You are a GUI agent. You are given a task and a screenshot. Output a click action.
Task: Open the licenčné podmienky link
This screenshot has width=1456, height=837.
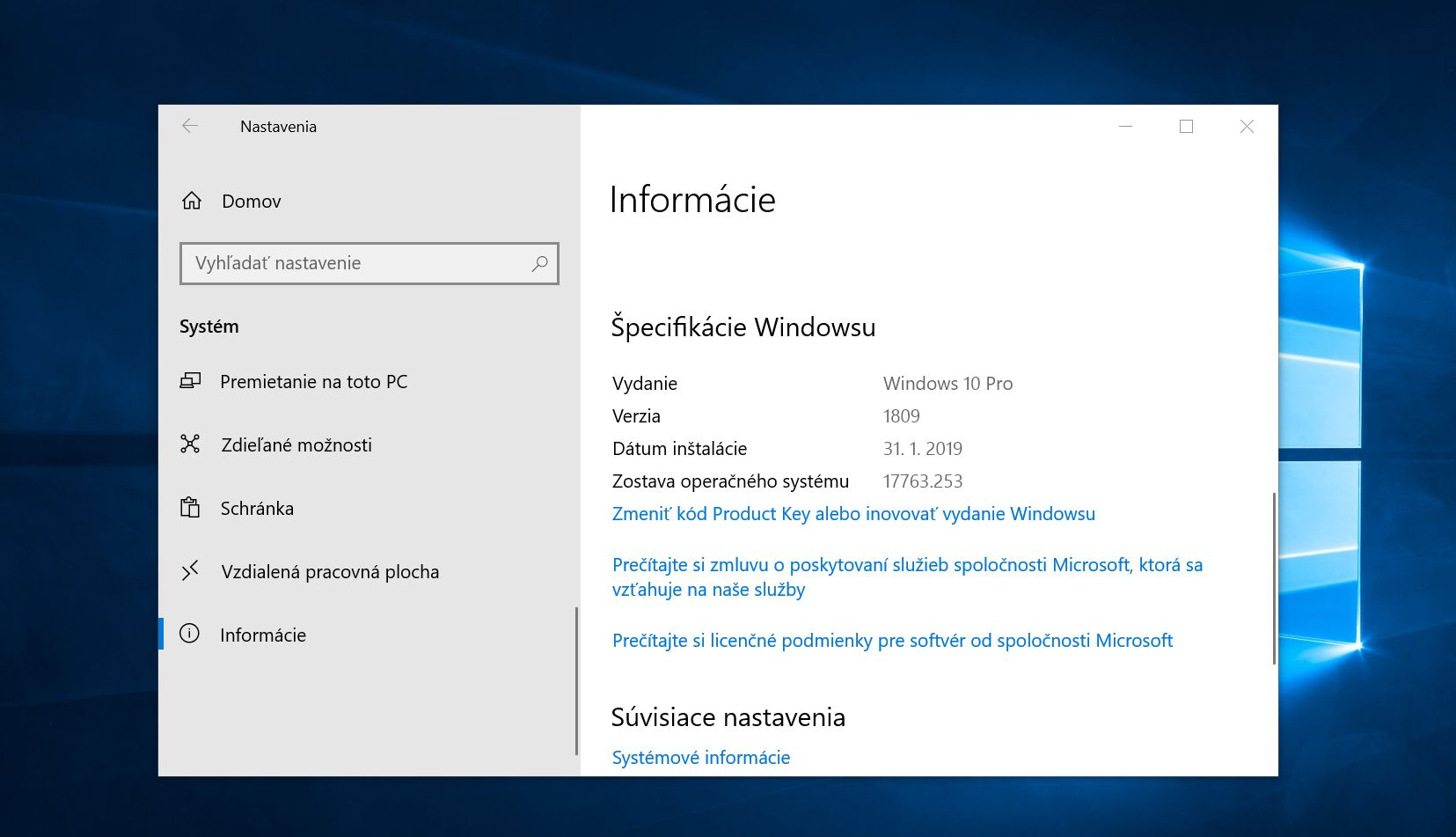coord(892,641)
